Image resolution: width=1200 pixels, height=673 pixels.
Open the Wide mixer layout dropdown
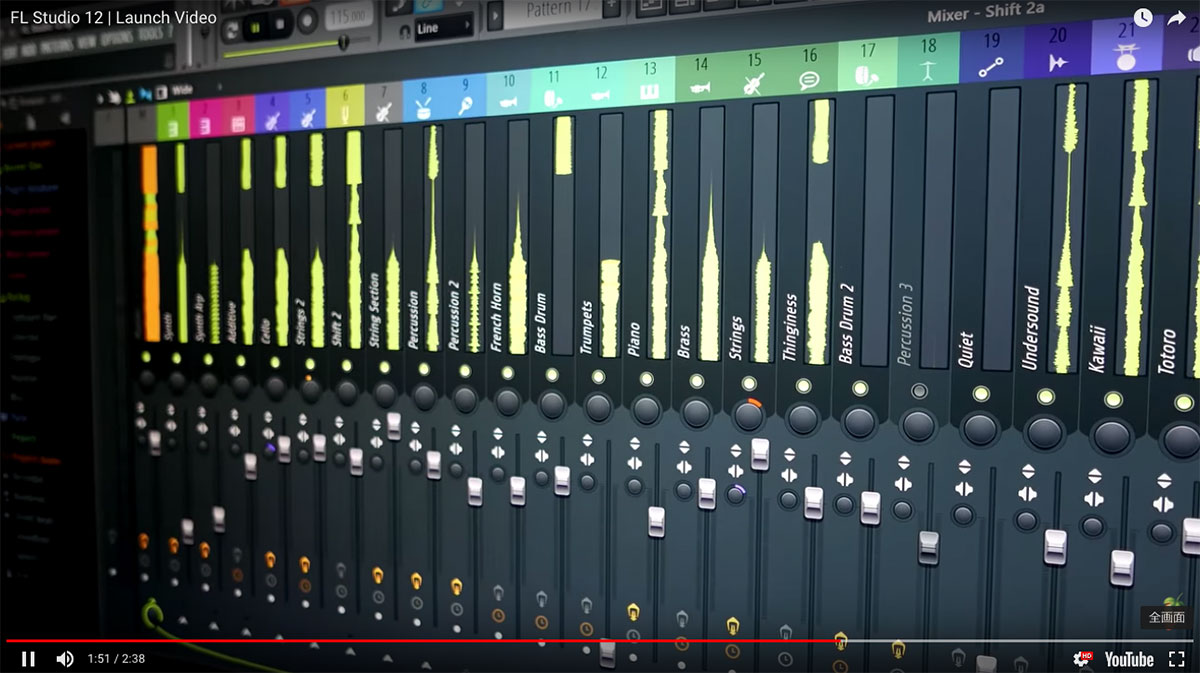(x=183, y=90)
